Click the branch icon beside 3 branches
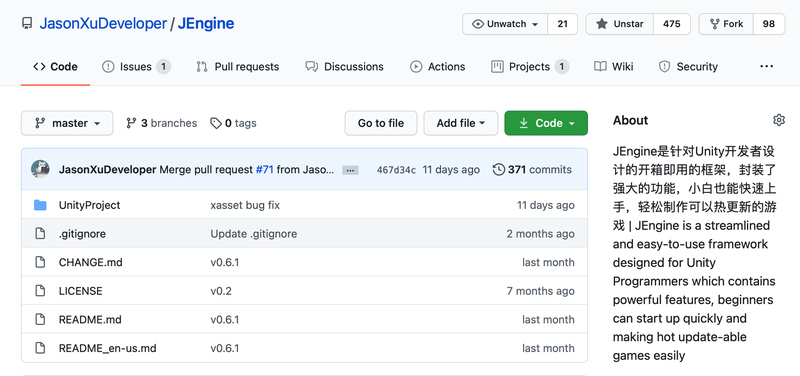Image resolution: width=800 pixels, height=376 pixels. [132, 123]
